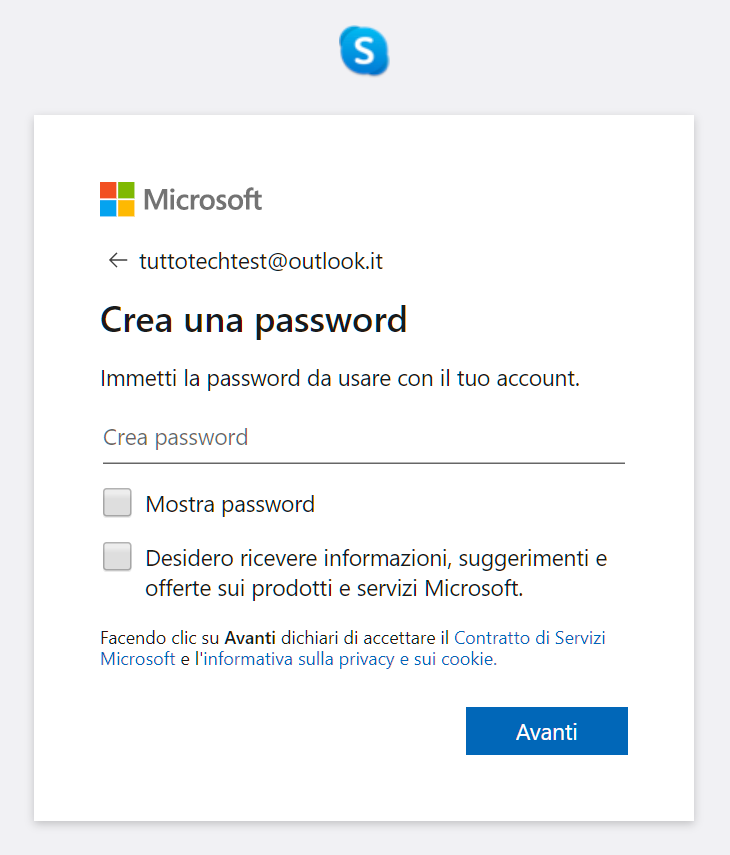The height and width of the screenshot is (855, 730).
Task: Click the red square of Microsoft logo
Action: 108,190
